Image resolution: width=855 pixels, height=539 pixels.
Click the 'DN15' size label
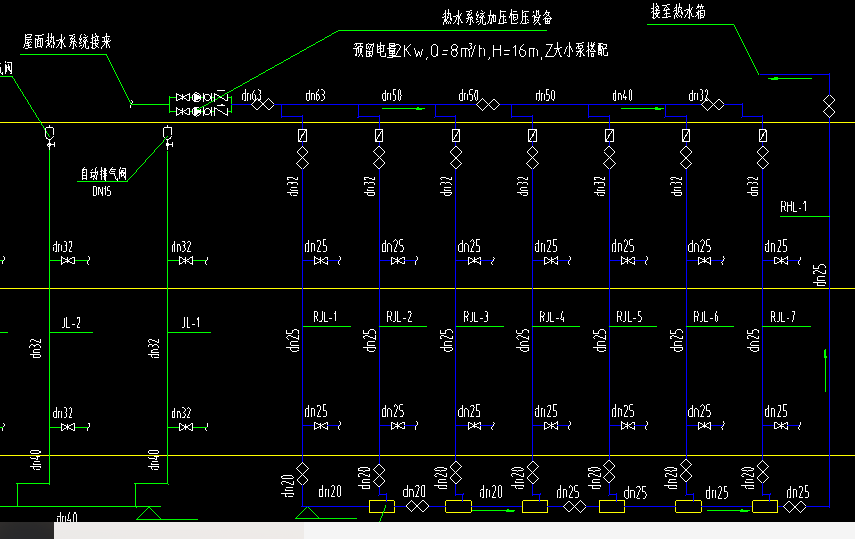[x=102, y=191]
